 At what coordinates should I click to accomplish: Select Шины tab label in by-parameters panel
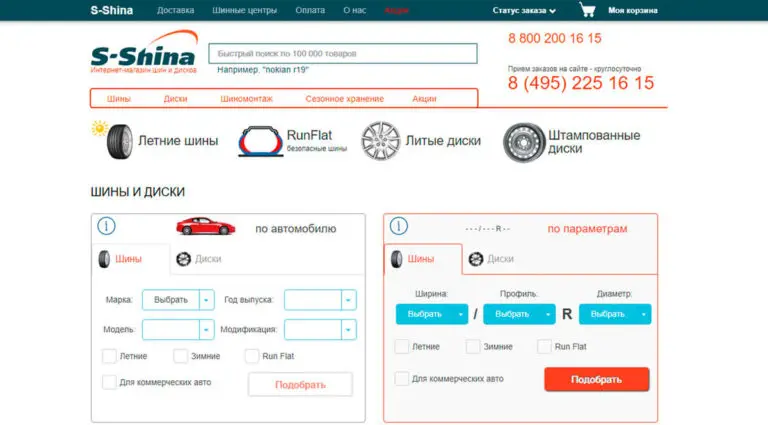coord(421,259)
